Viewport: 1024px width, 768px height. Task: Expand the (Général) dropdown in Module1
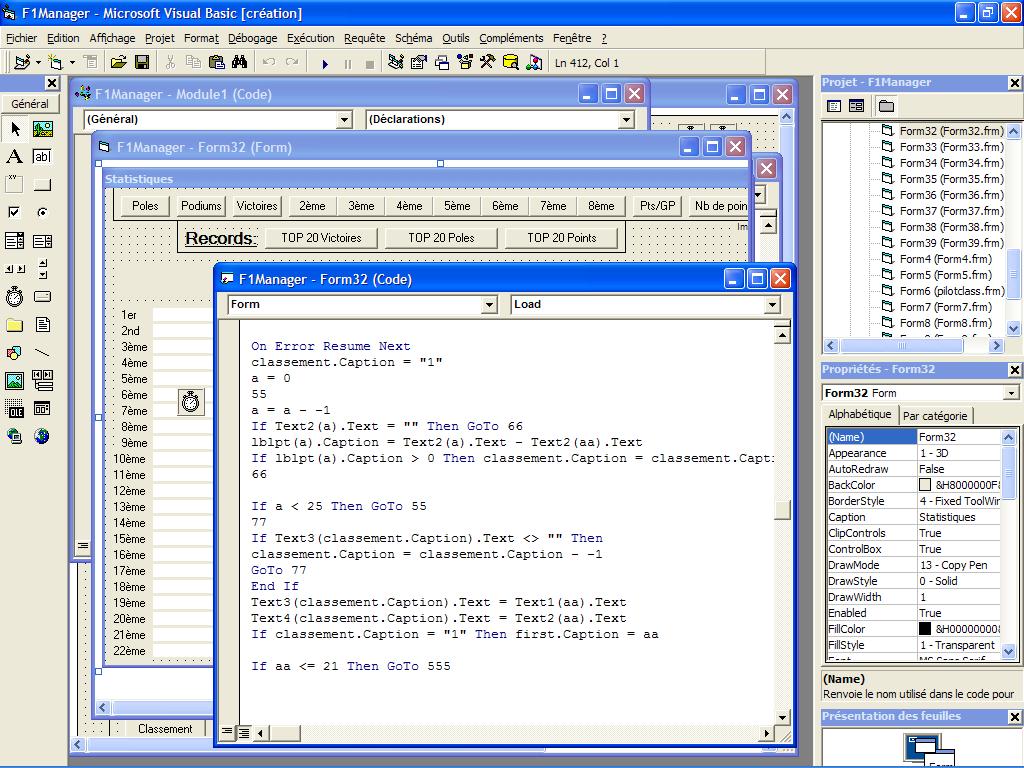344,120
